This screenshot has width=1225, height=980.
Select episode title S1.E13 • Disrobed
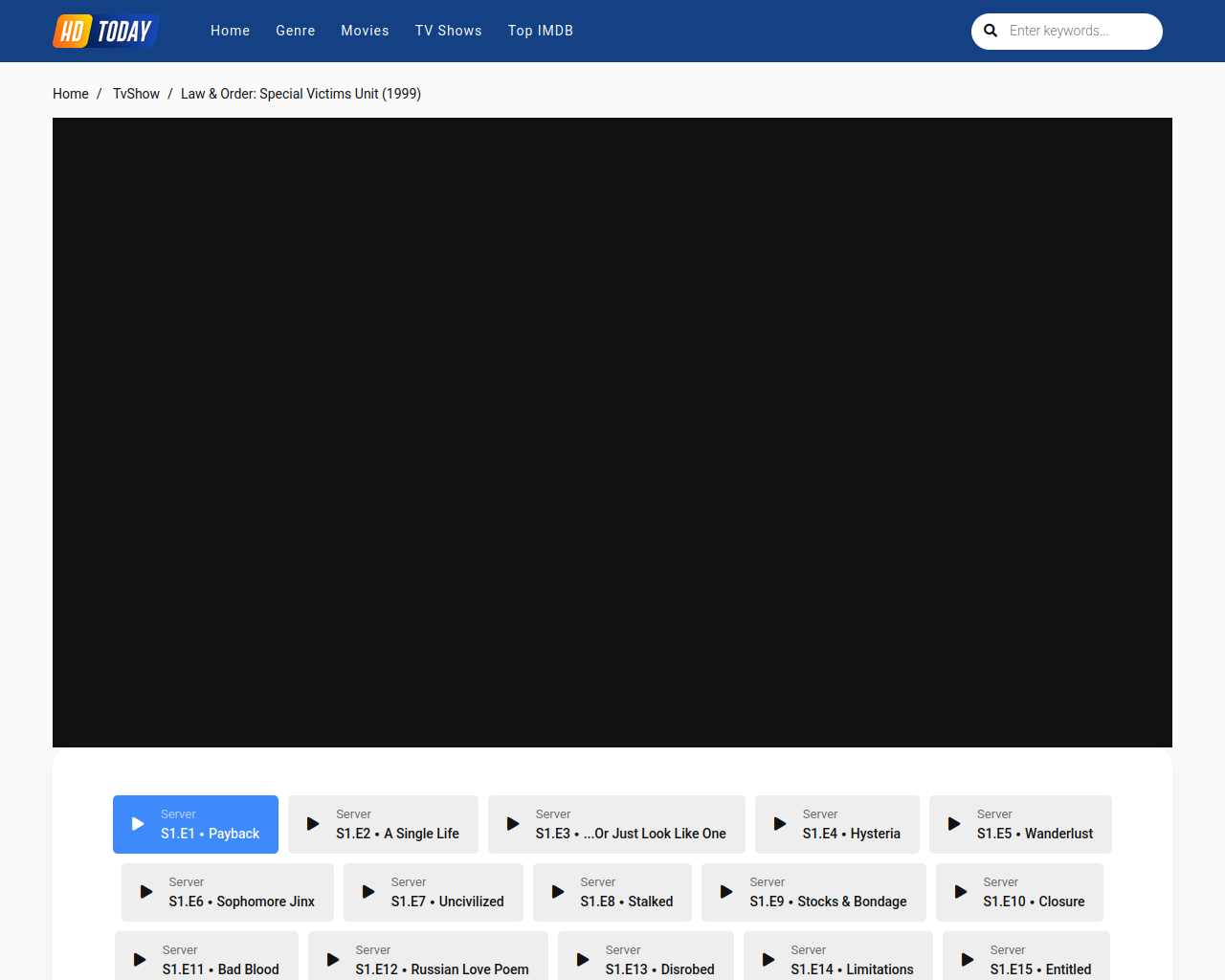(x=660, y=969)
